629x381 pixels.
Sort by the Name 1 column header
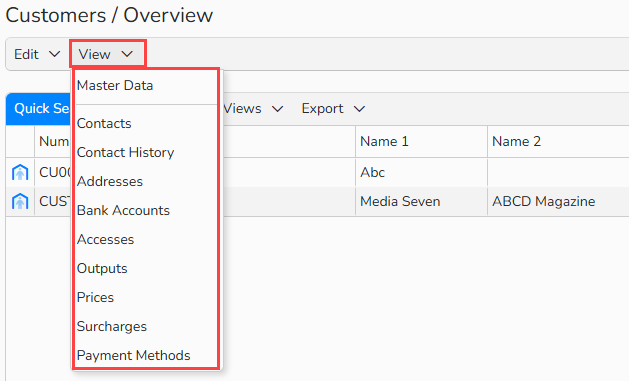pyautogui.click(x=421, y=142)
